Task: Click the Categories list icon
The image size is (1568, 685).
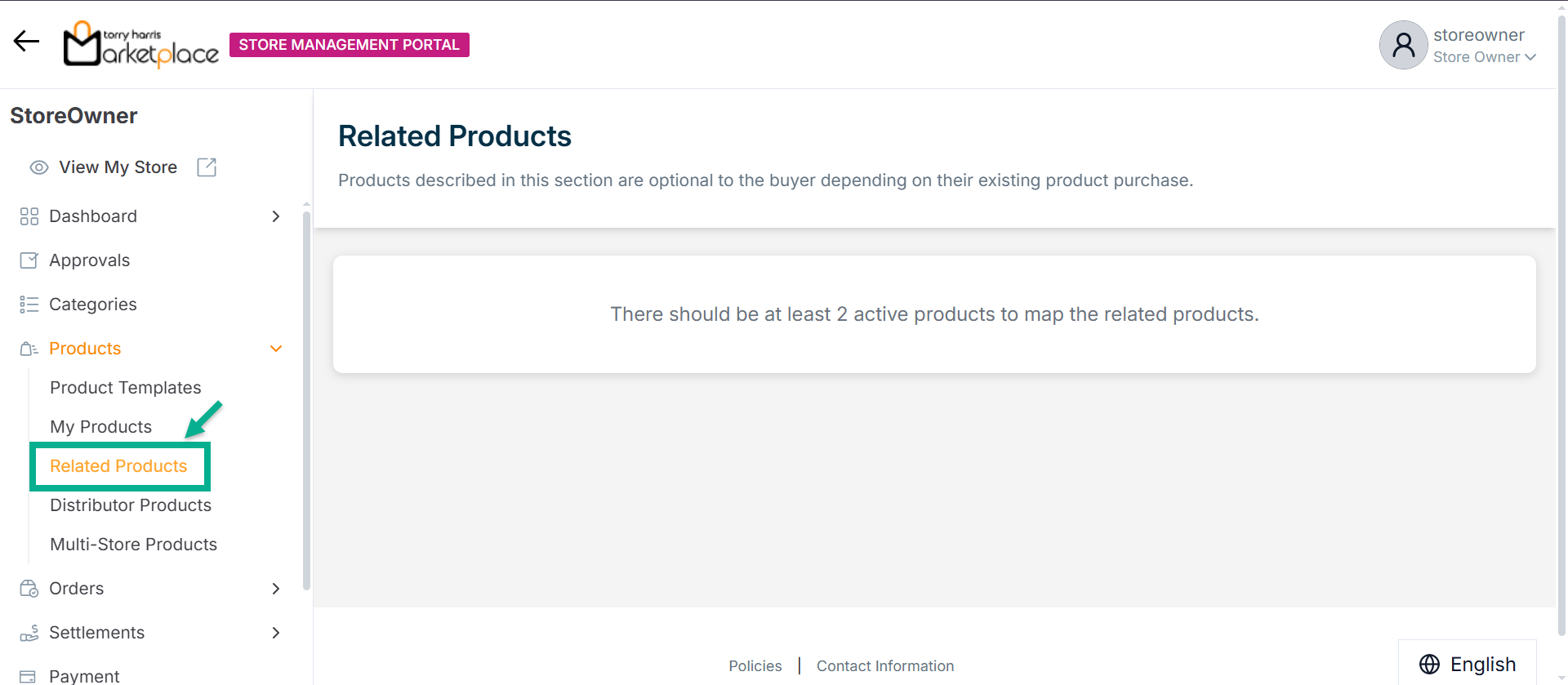Action: [29, 305]
